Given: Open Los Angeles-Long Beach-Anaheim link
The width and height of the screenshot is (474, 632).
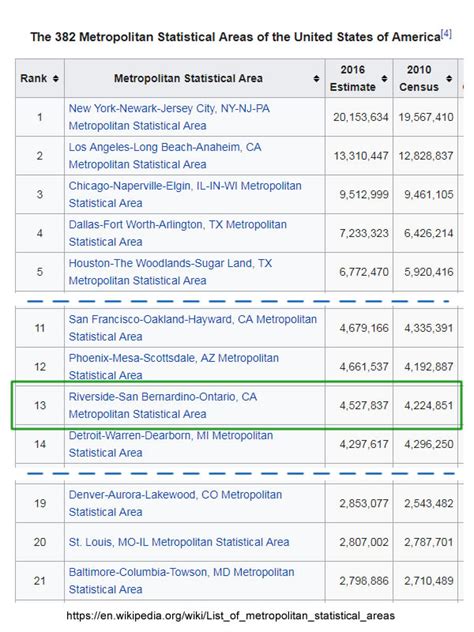Looking at the screenshot, I should (x=165, y=156).
